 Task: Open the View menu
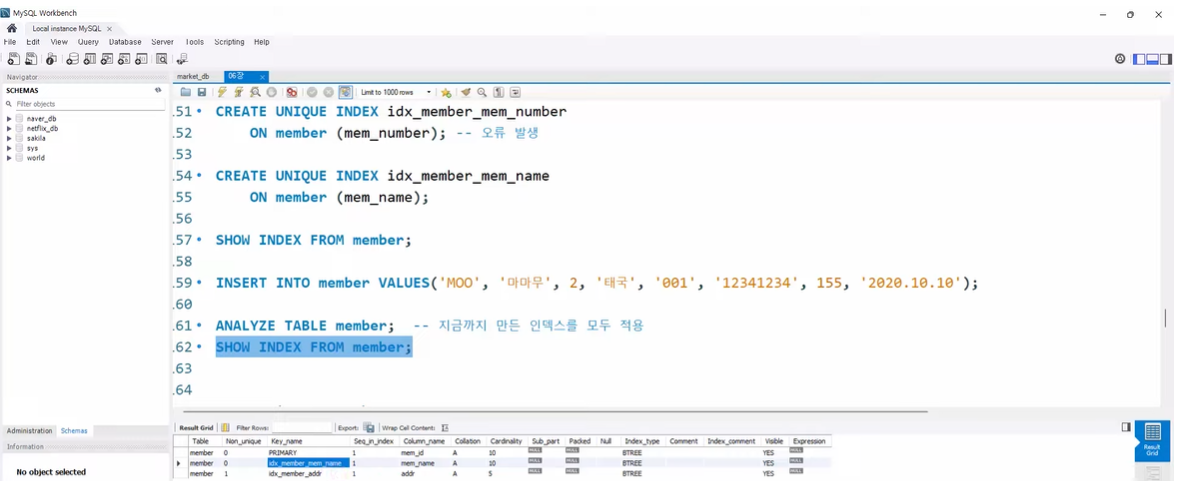59,42
